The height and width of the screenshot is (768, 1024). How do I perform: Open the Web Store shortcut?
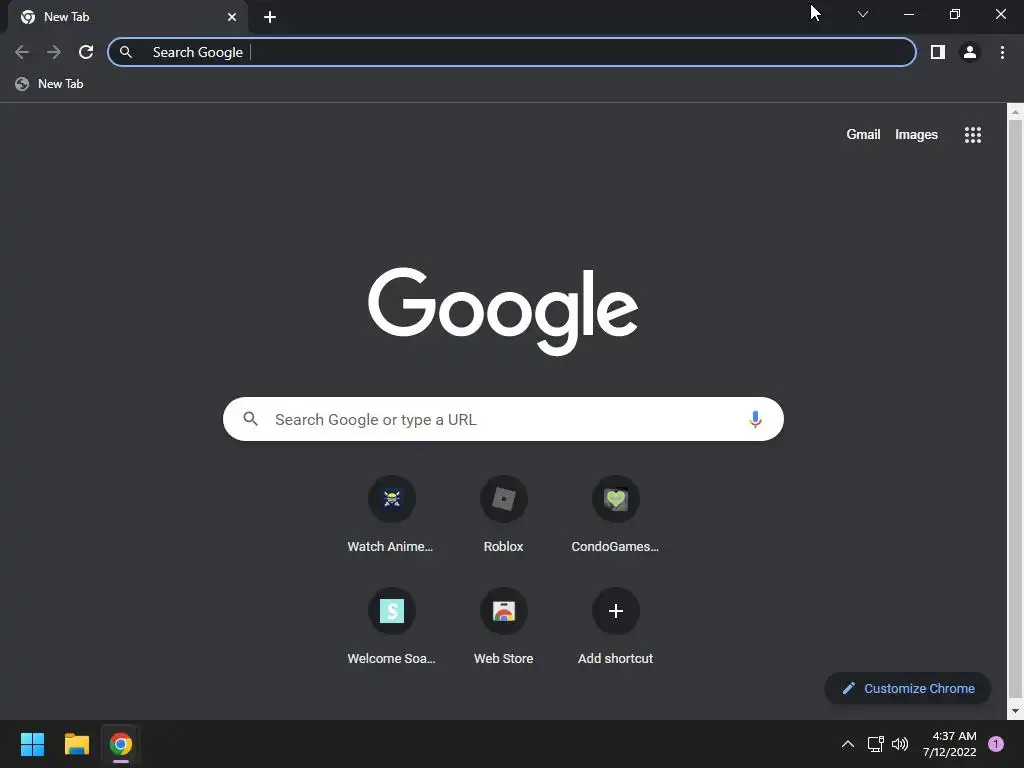click(x=504, y=627)
